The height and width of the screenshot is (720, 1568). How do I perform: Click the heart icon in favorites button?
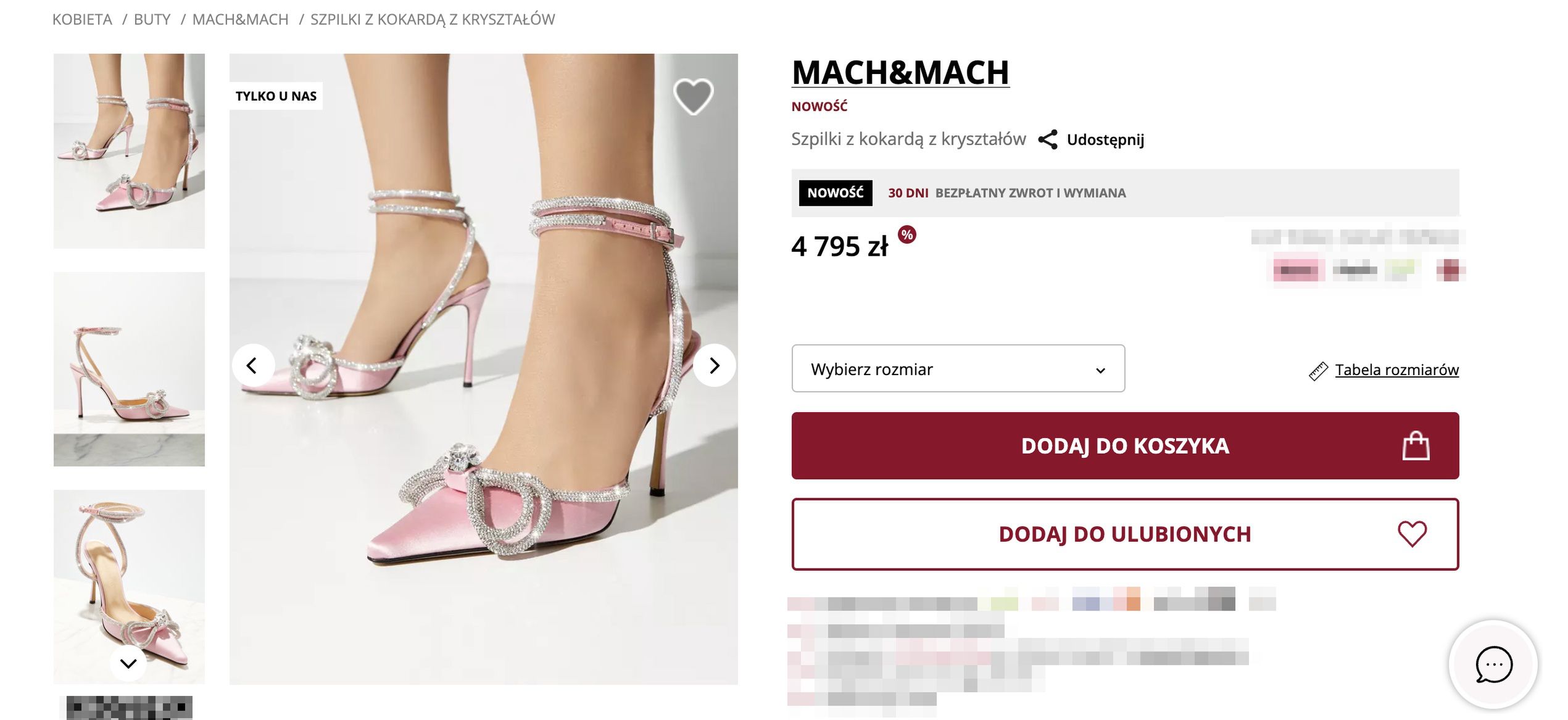1412,534
